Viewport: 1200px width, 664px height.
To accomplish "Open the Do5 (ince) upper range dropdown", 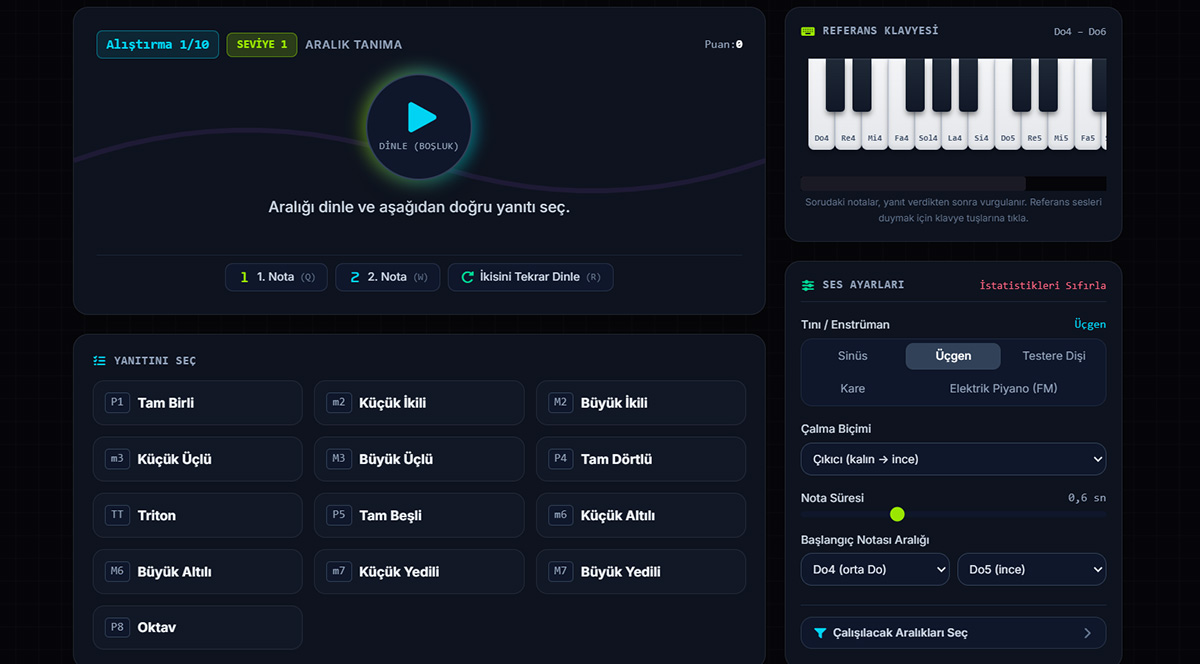I will click(x=1032, y=569).
